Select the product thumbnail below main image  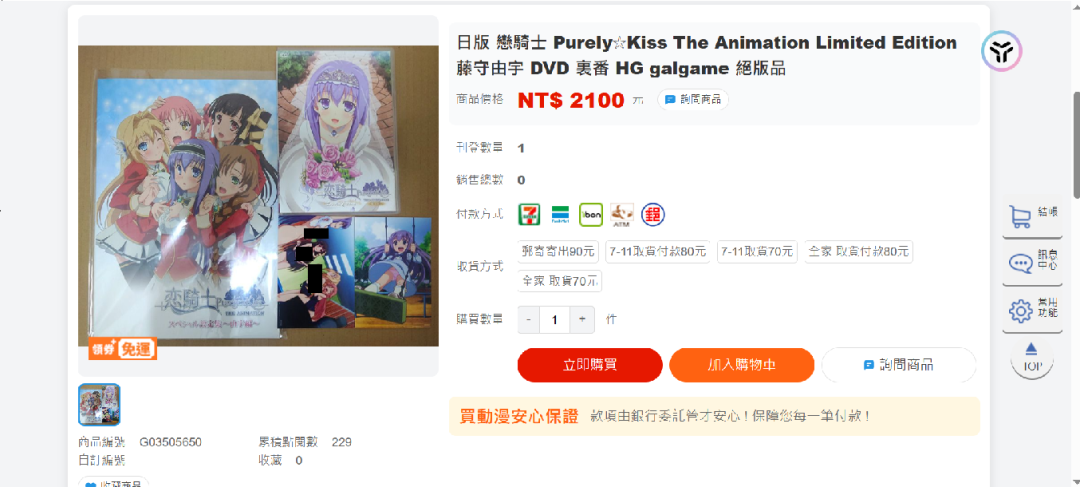point(100,405)
